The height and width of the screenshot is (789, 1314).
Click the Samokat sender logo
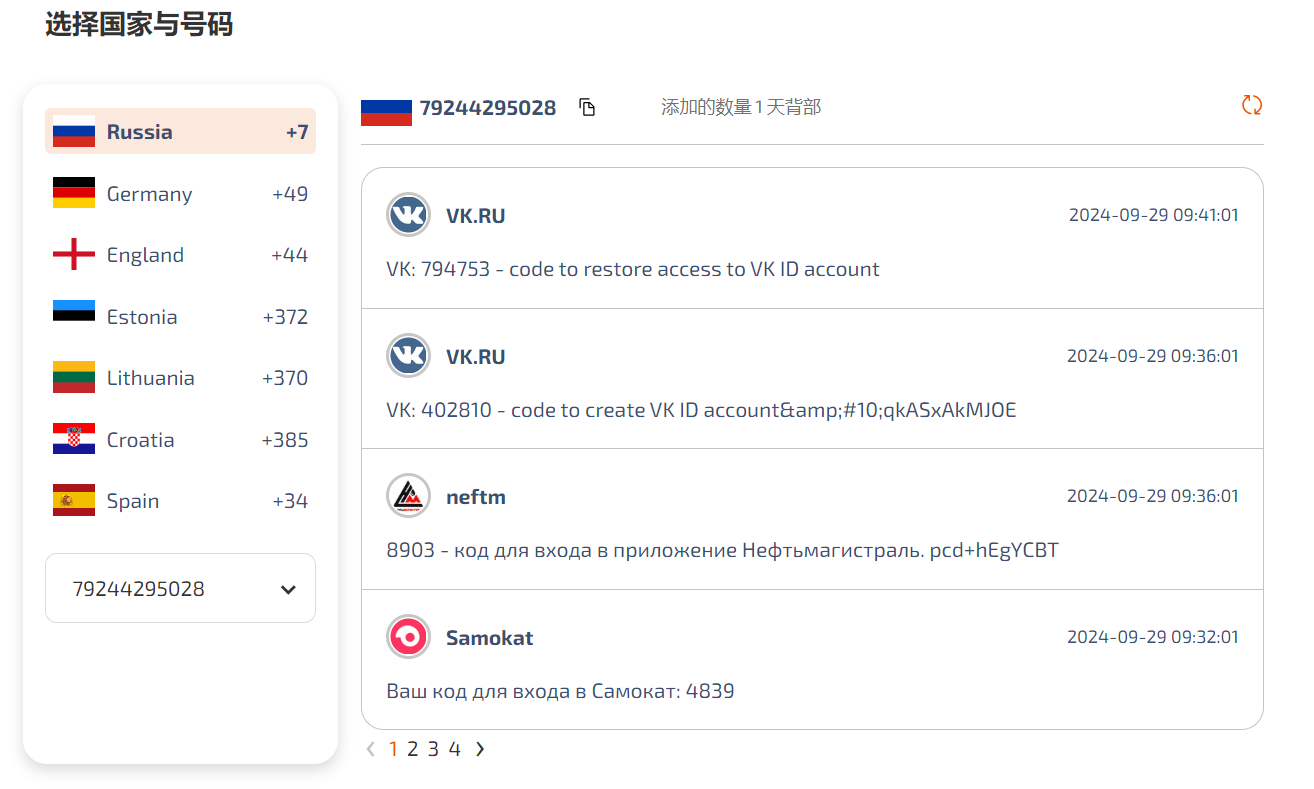tap(408, 637)
